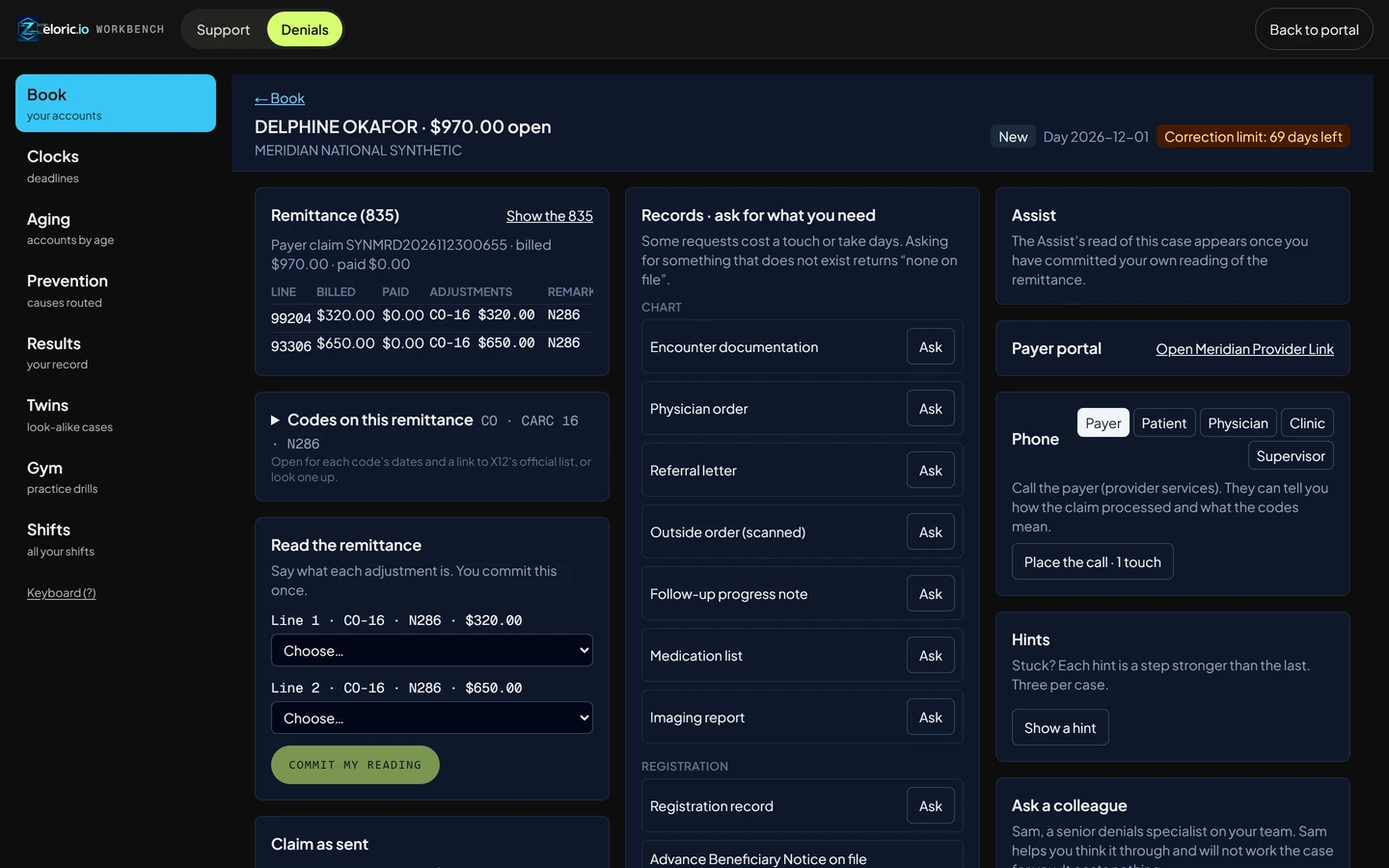Image resolution: width=1389 pixels, height=868 pixels.
Task: Switch to the Support tab
Action: (223, 29)
